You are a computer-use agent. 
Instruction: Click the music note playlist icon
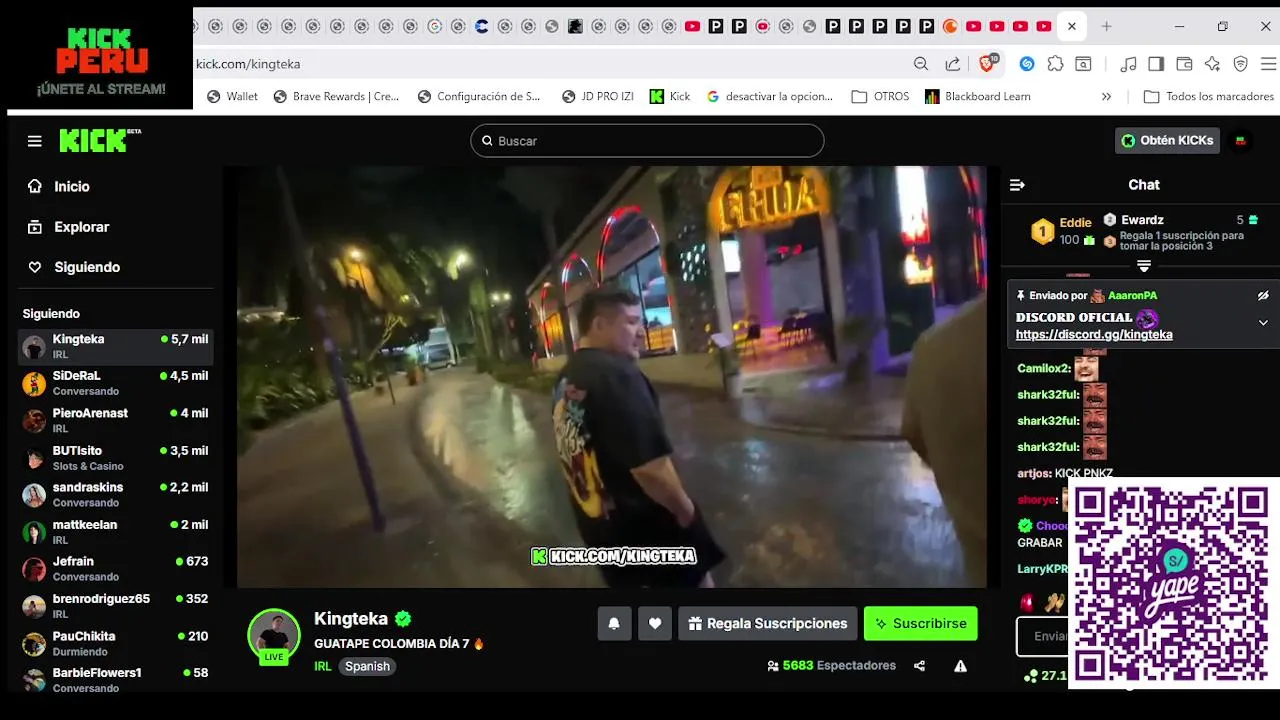pyautogui.click(x=1128, y=64)
